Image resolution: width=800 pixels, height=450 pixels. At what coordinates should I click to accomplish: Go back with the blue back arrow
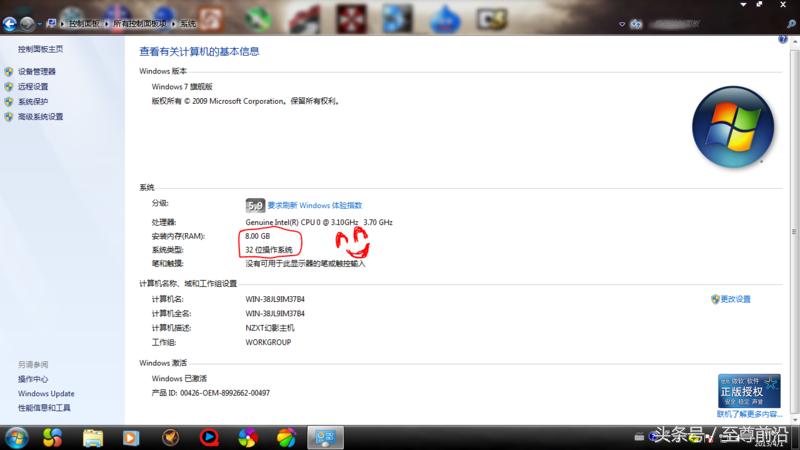[10, 23]
